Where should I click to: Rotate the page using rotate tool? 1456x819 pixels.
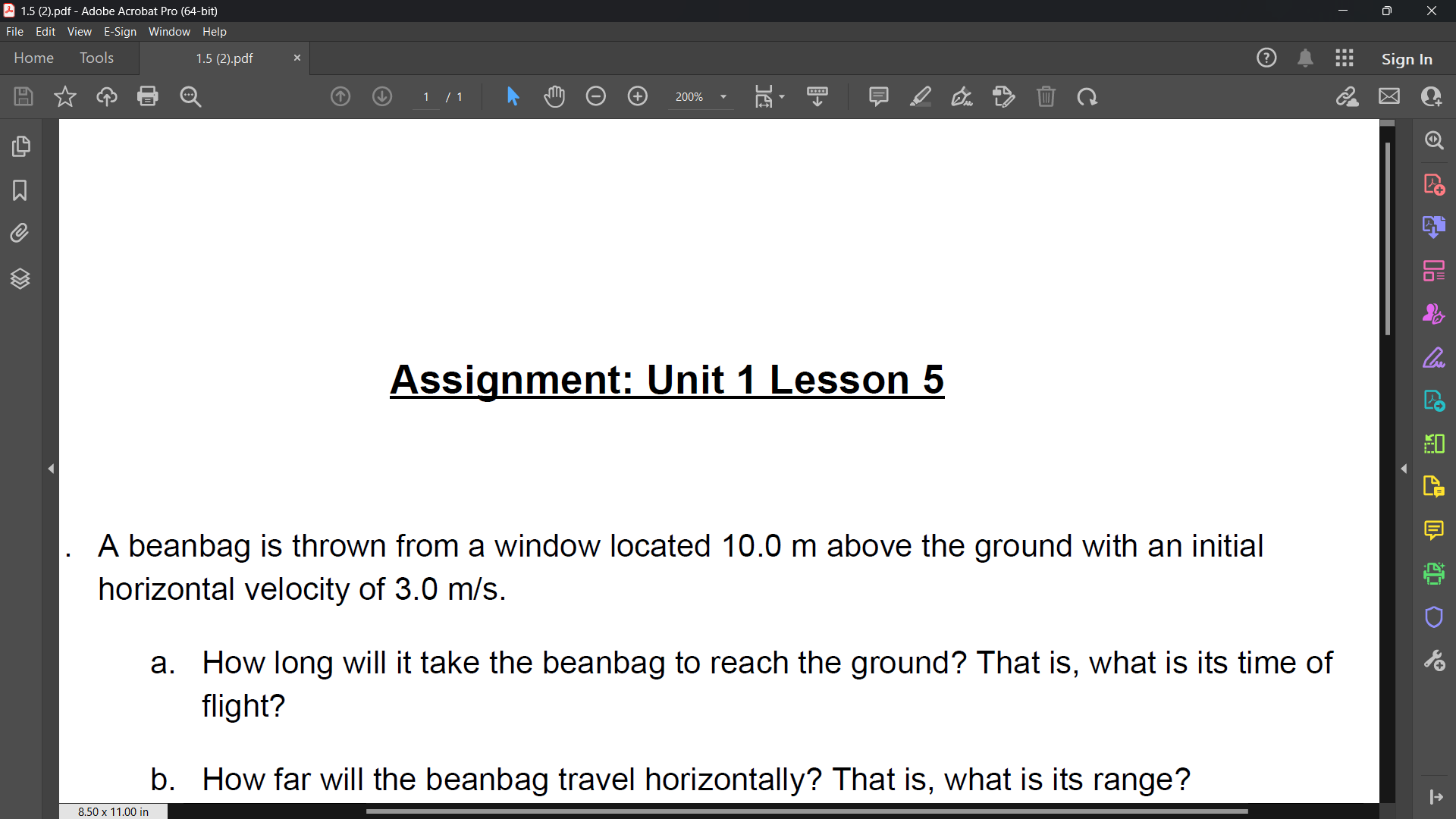[x=1087, y=97]
